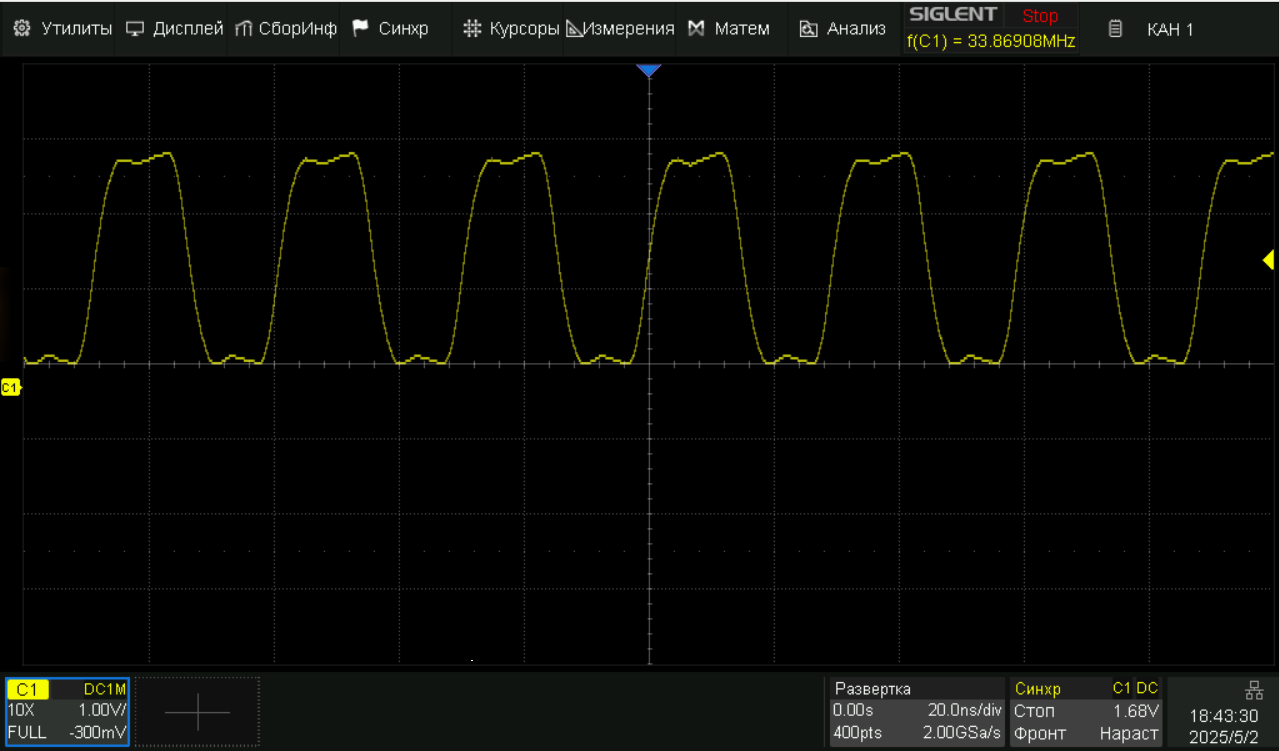Toggle channel C1 yellow label at bottom

28,689
